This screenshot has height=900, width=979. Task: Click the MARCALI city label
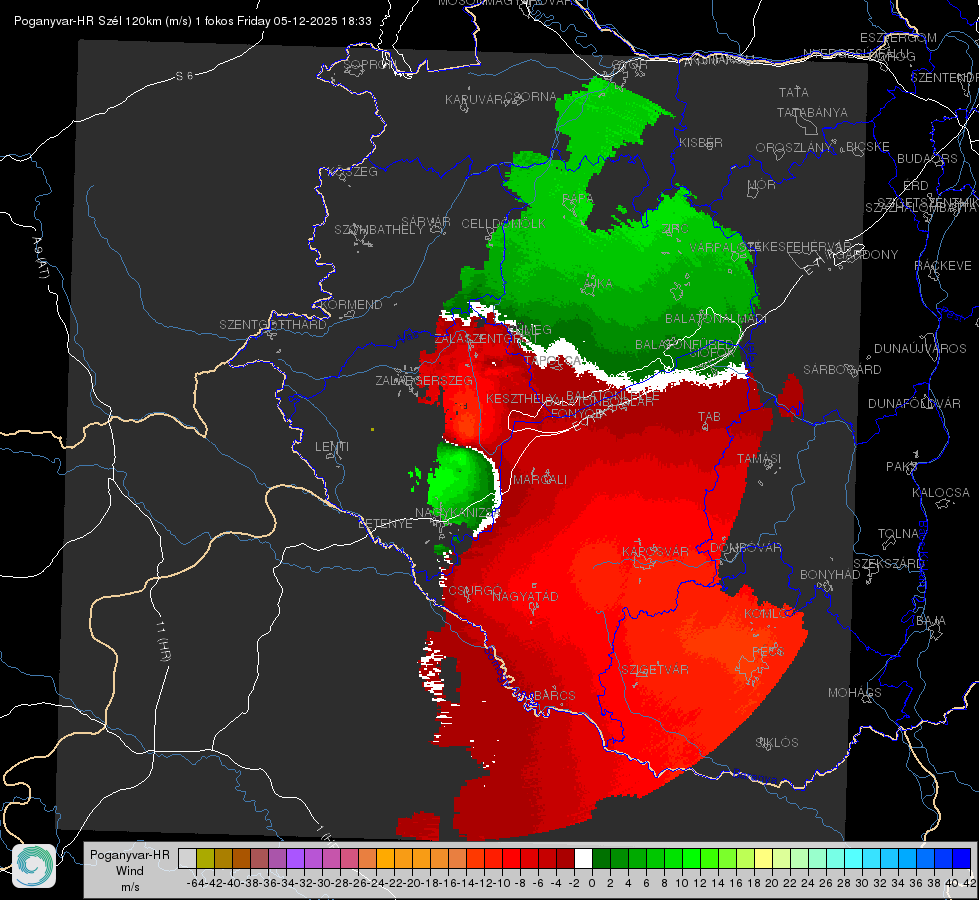tap(540, 480)
